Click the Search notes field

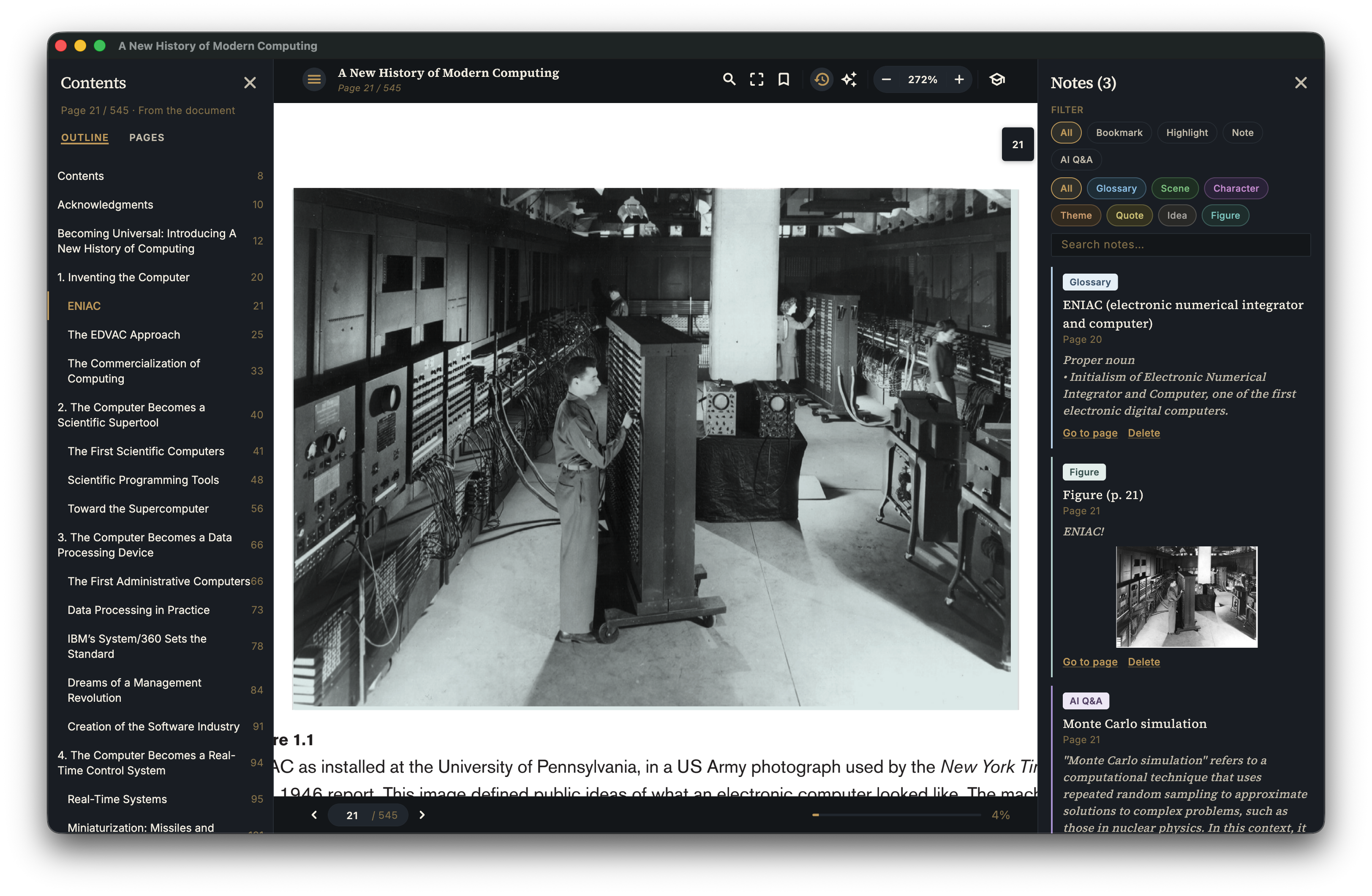[1180, 244]
